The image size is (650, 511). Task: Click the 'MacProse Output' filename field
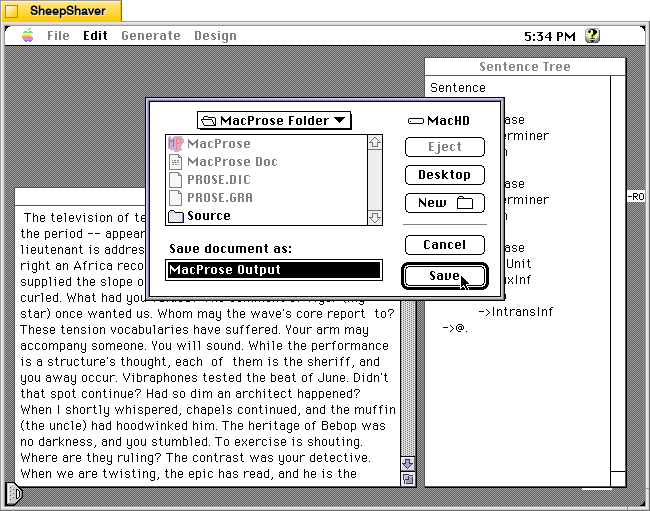pyautogui.click(x=274, y=270)
